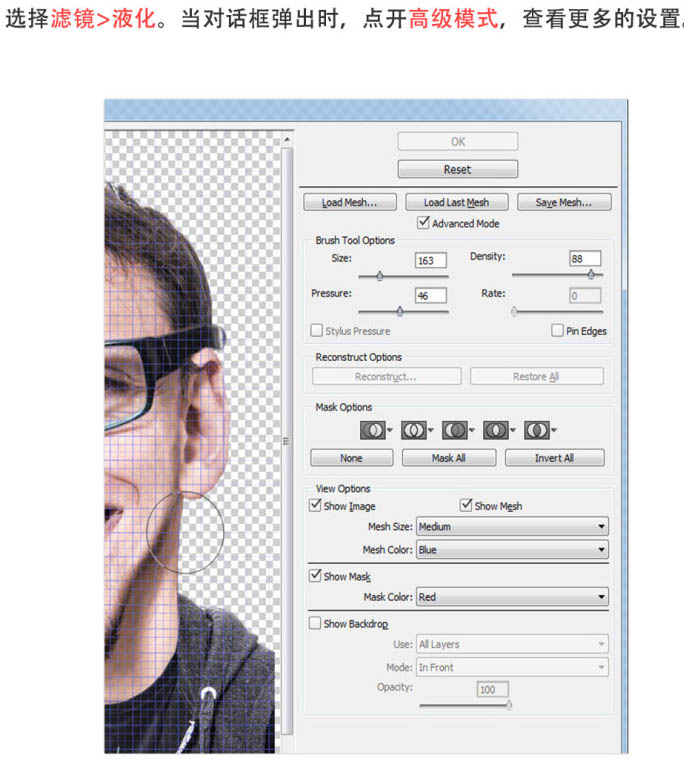Toggle the Show Image checkbox

click(x=315, y=505)
